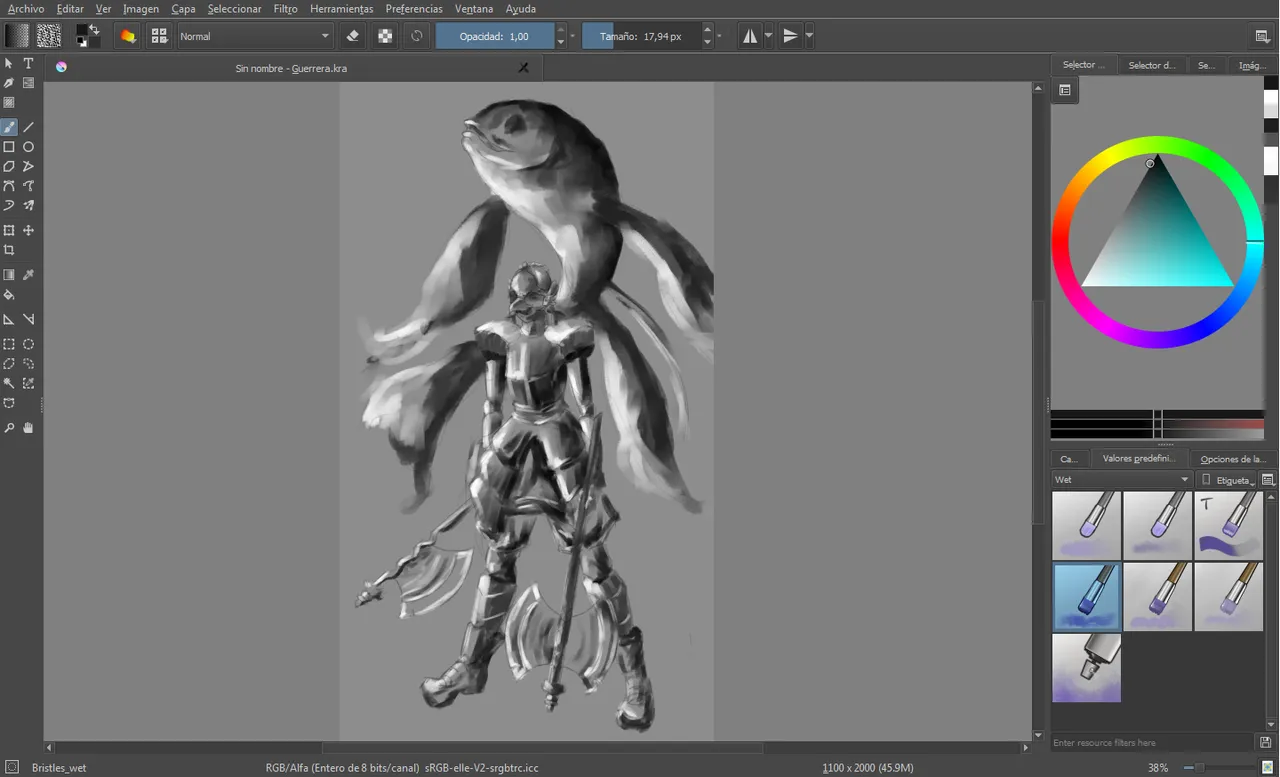Select the Crop tool
This screenshot has height=777, width=1280.
pos(9,250)
